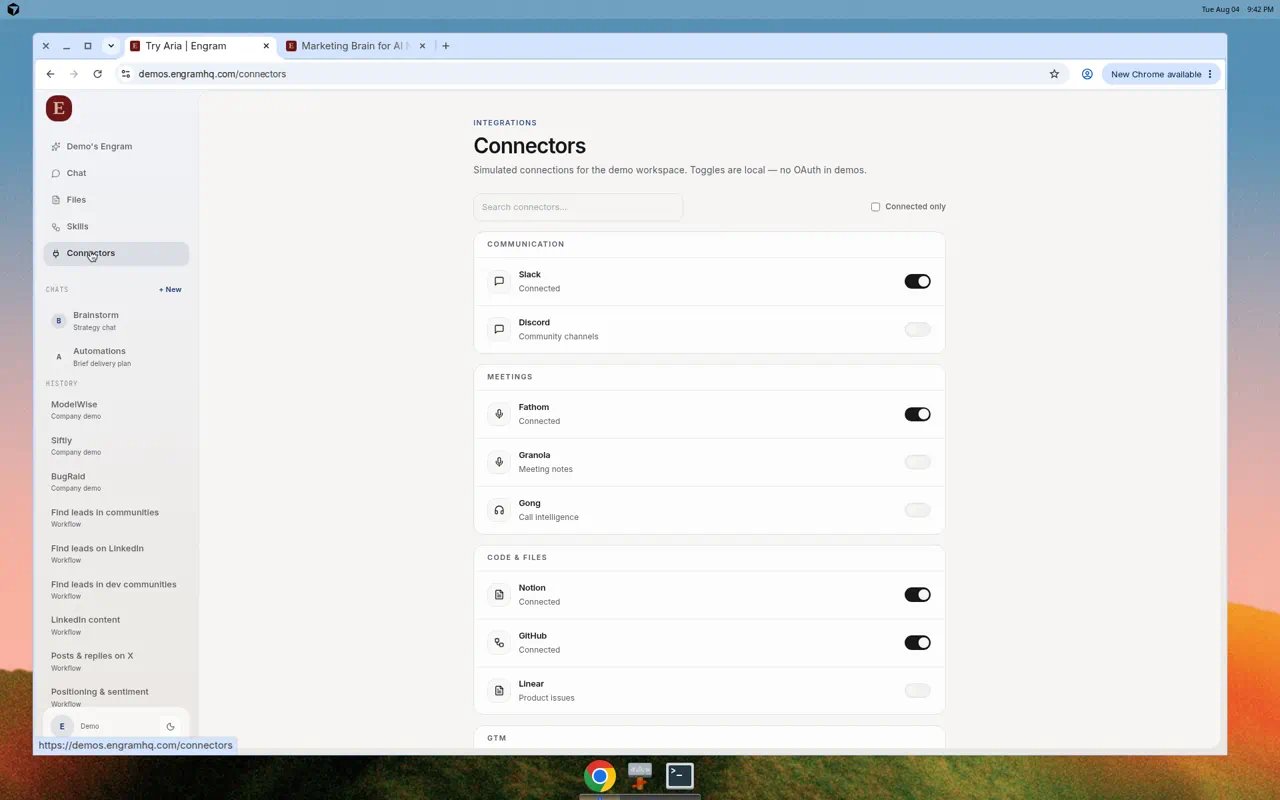Image resolution: width=1280 pixels, height=800 pixels.
Task: Turn off the Notion connector toggle
Action: (x=917, y=595)
